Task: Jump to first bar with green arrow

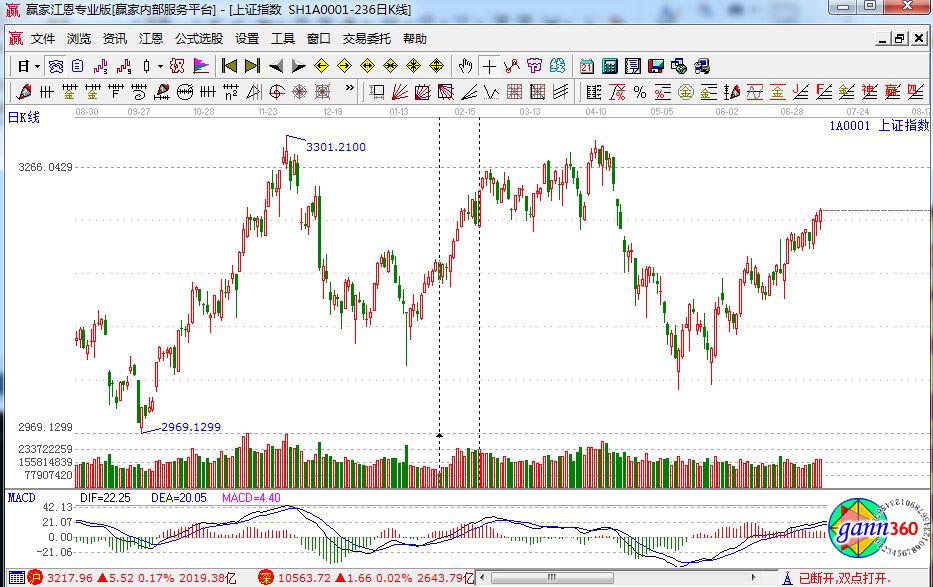Action: 229,66
